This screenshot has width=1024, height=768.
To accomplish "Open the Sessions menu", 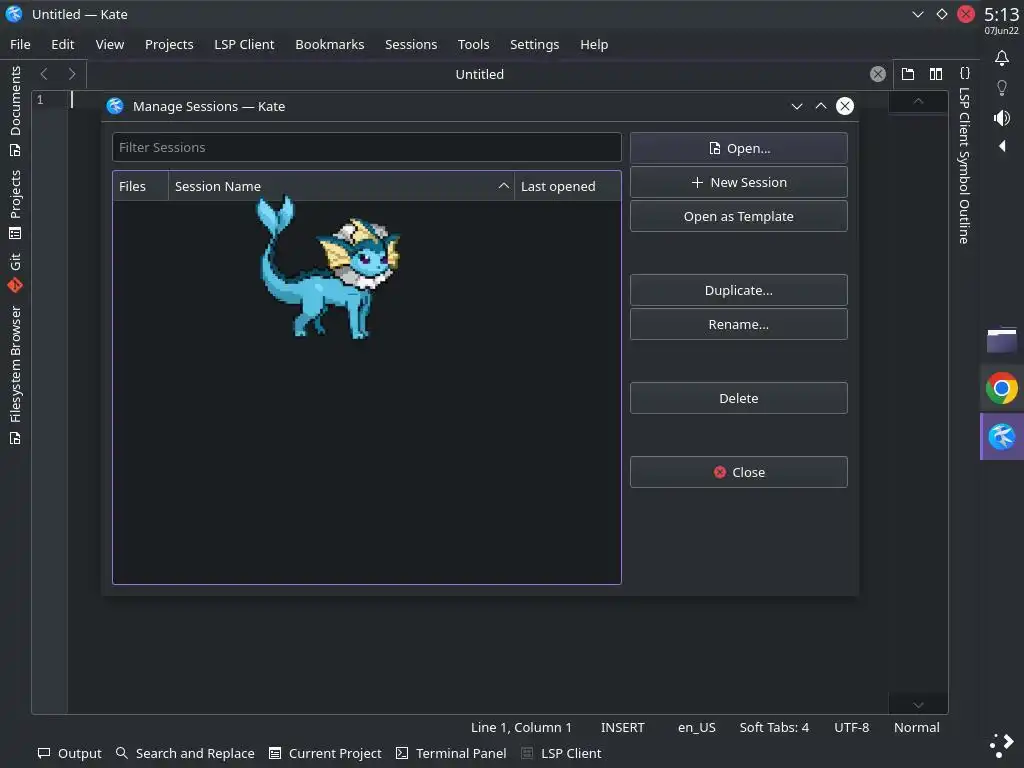I will tap(411, 44).
